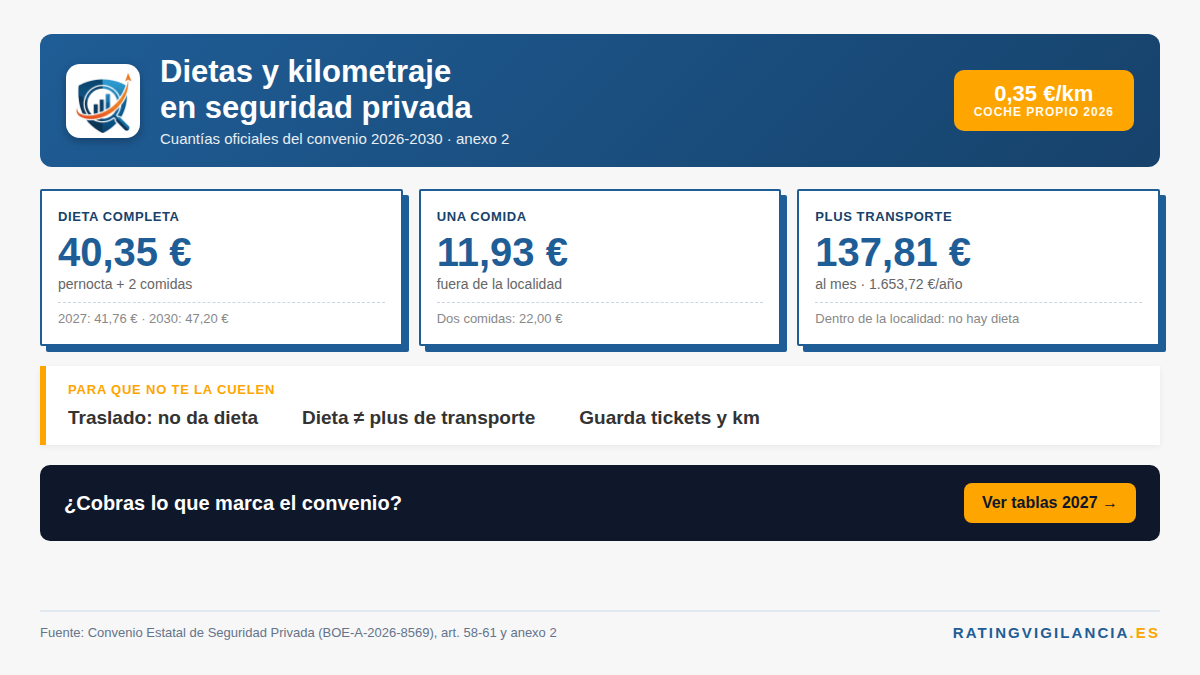Click the Ver tablas 2027 button

1050,503
